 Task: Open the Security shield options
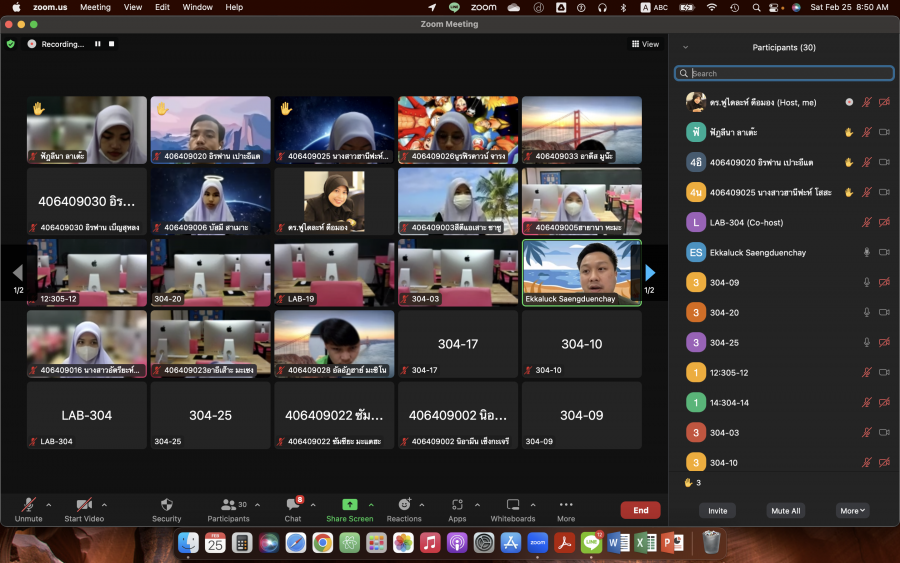166,506
